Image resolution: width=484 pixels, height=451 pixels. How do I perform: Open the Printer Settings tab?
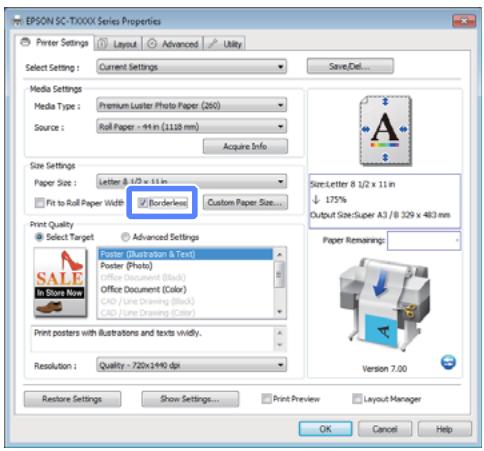pyautogui.click(x=55, y=43)
